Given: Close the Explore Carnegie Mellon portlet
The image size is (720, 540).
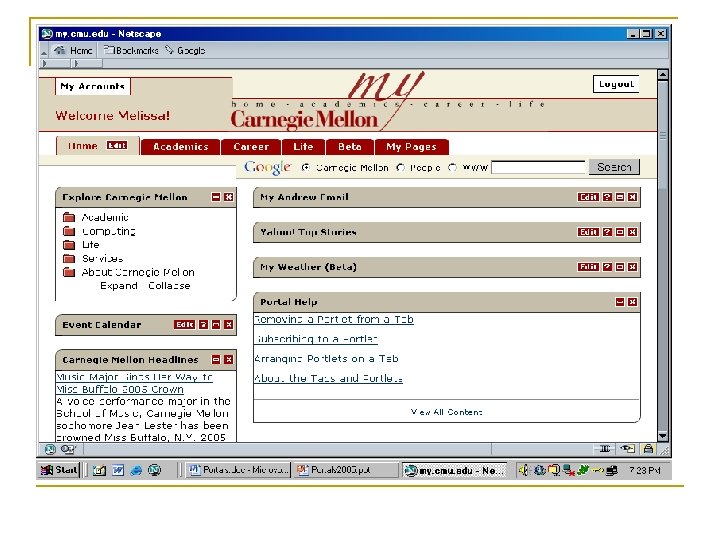Looking at the screenshot, I should pyautogui.click(x=229, y=197).
